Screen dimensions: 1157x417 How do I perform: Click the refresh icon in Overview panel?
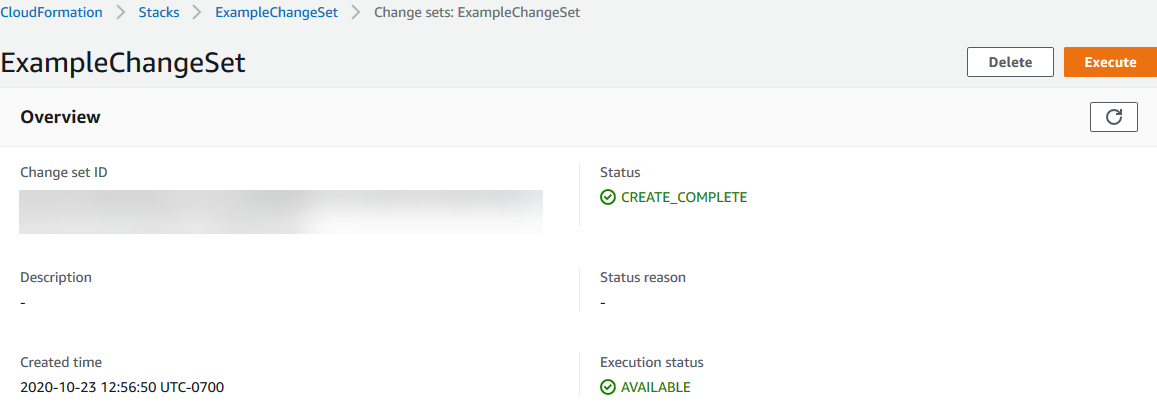tap(1113, 117)
